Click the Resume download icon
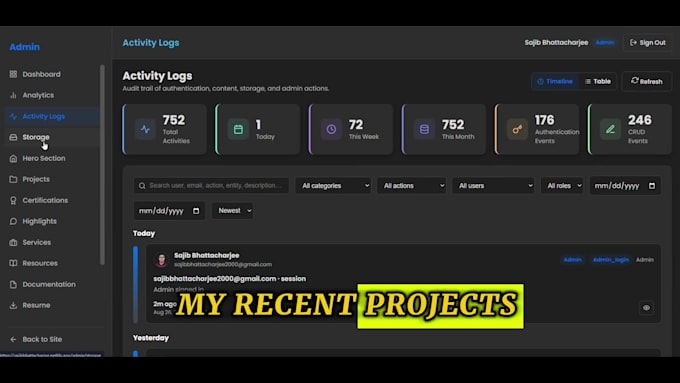 pos(13,305)
